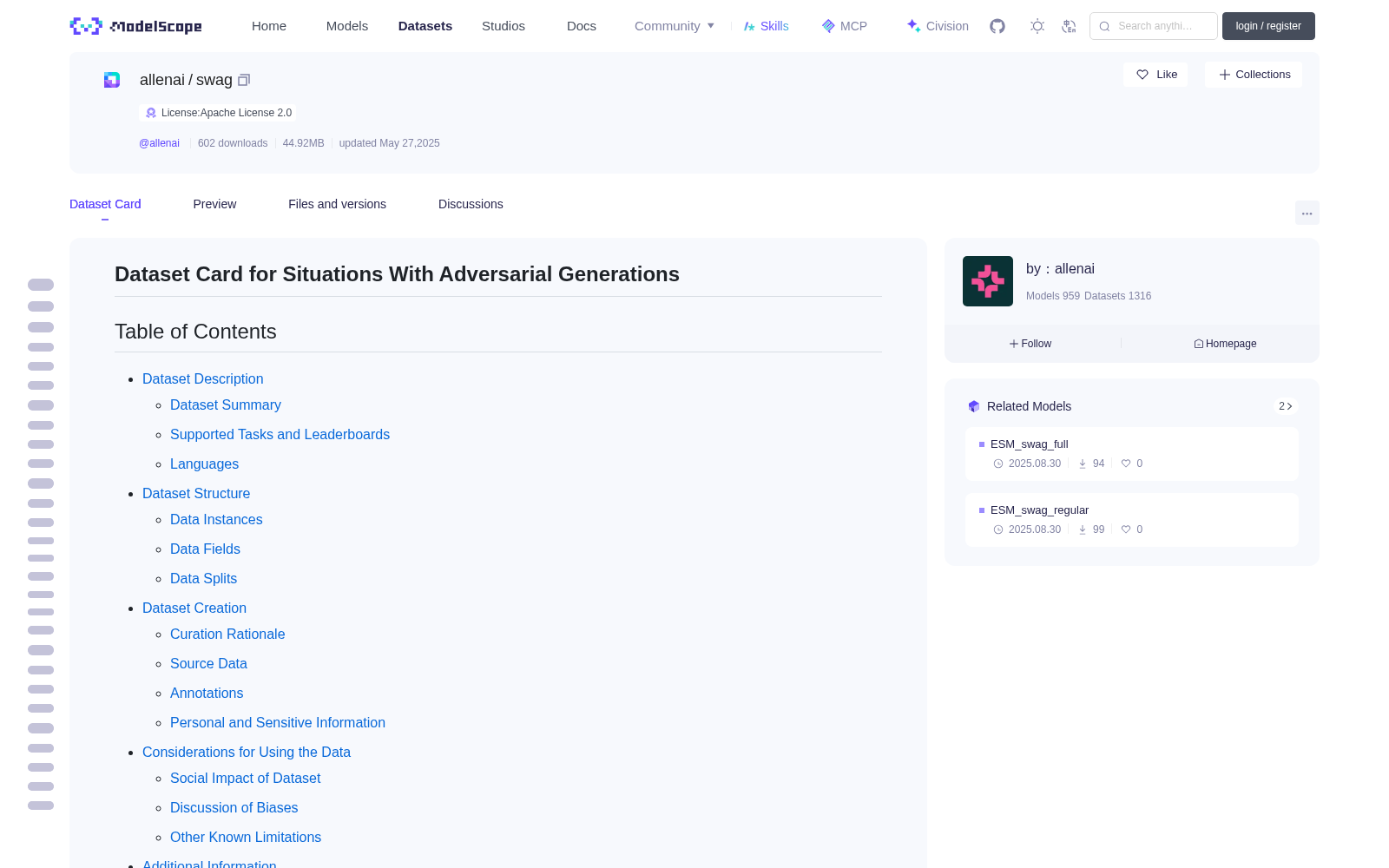
Task: Open the Annotations link
Action: point(207,693)
